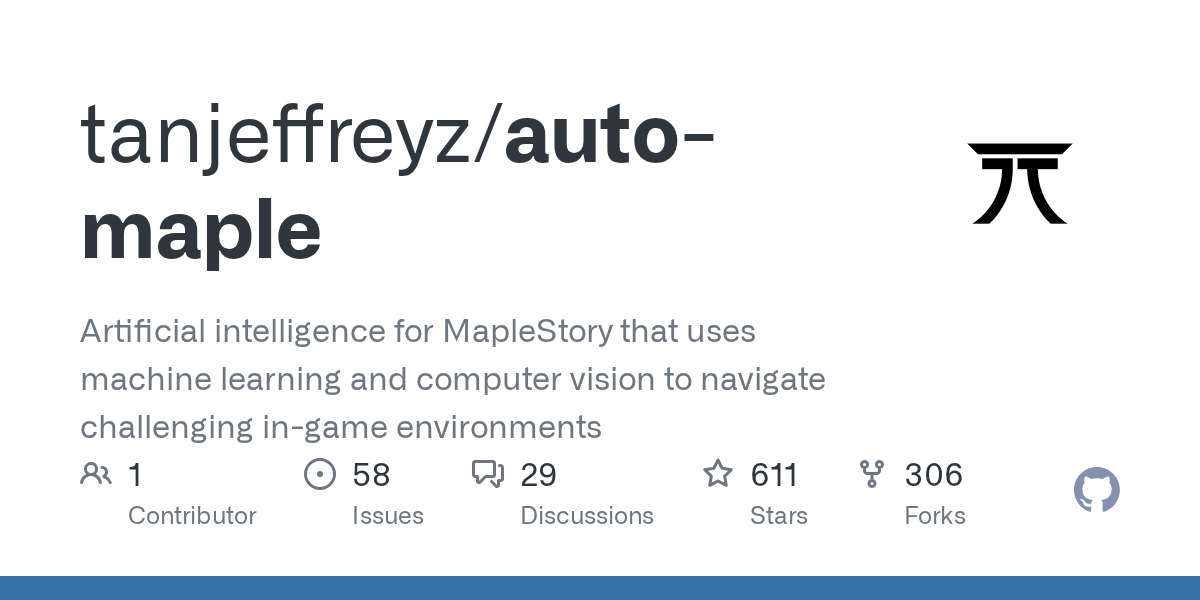
Task: Click the "Forks" label
Action: tap(935, 516)
